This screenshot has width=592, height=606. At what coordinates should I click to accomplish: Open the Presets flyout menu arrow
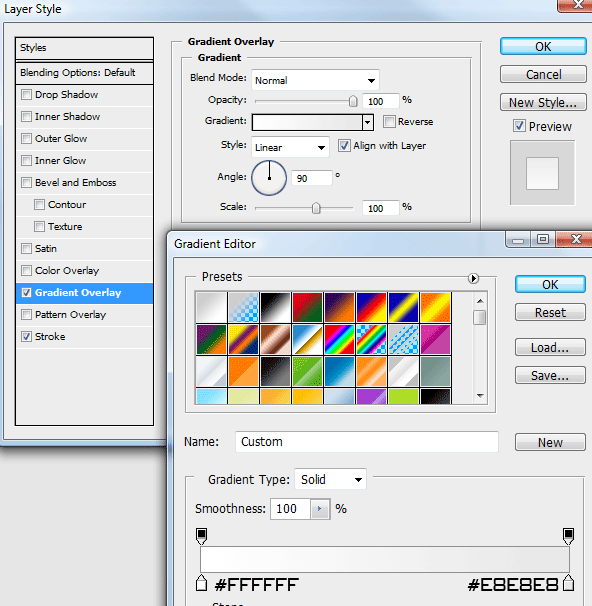[x=473, y=278]
